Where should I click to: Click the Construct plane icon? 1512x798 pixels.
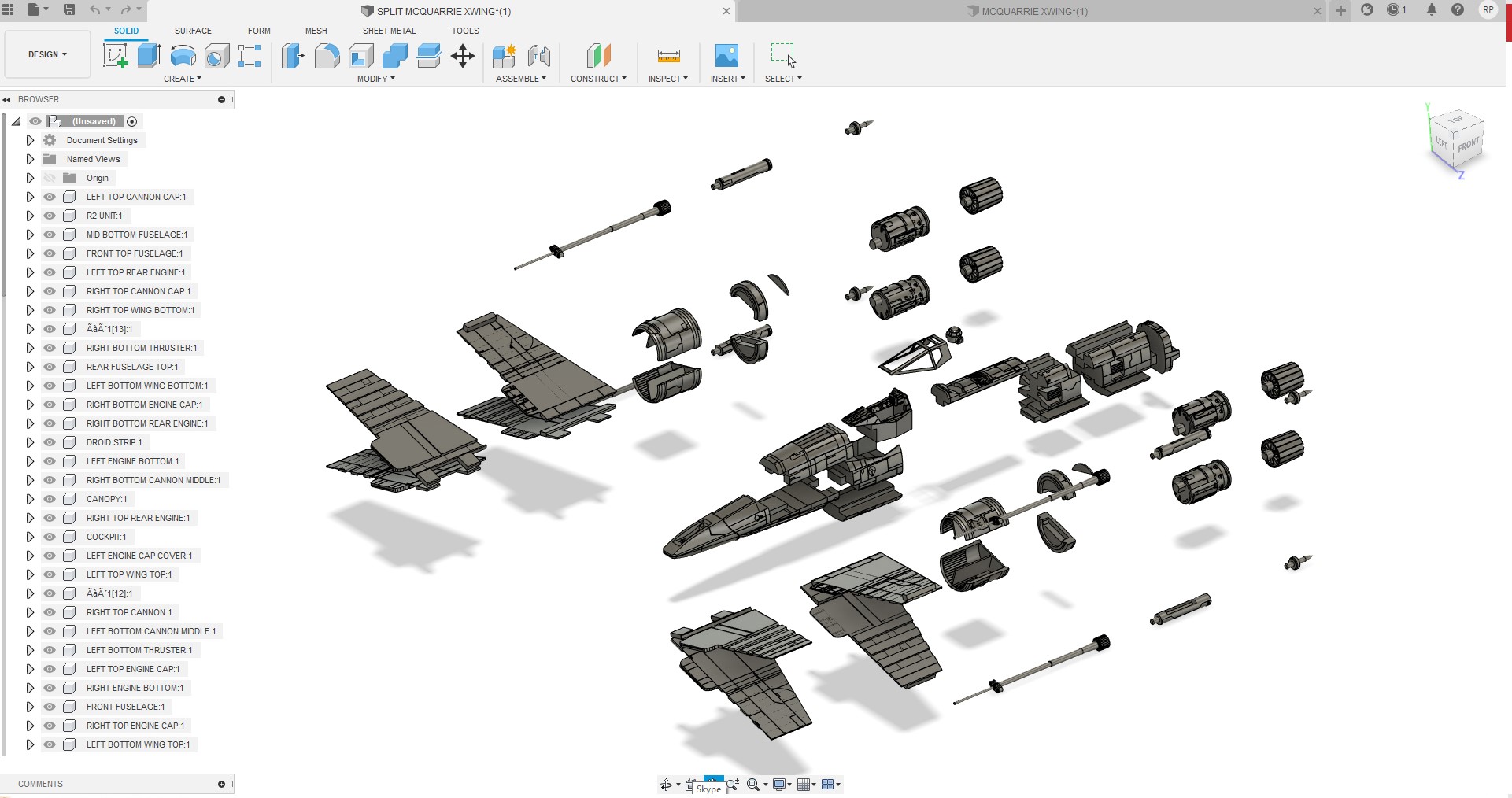(598, 56)
